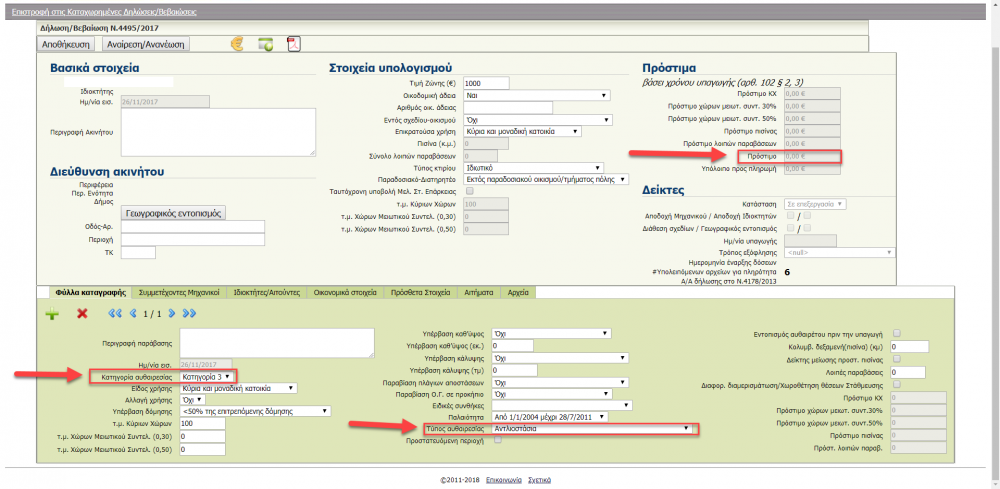Go to next record sheet
Viewport: 1000px width, 489px height.
(172, 314)
